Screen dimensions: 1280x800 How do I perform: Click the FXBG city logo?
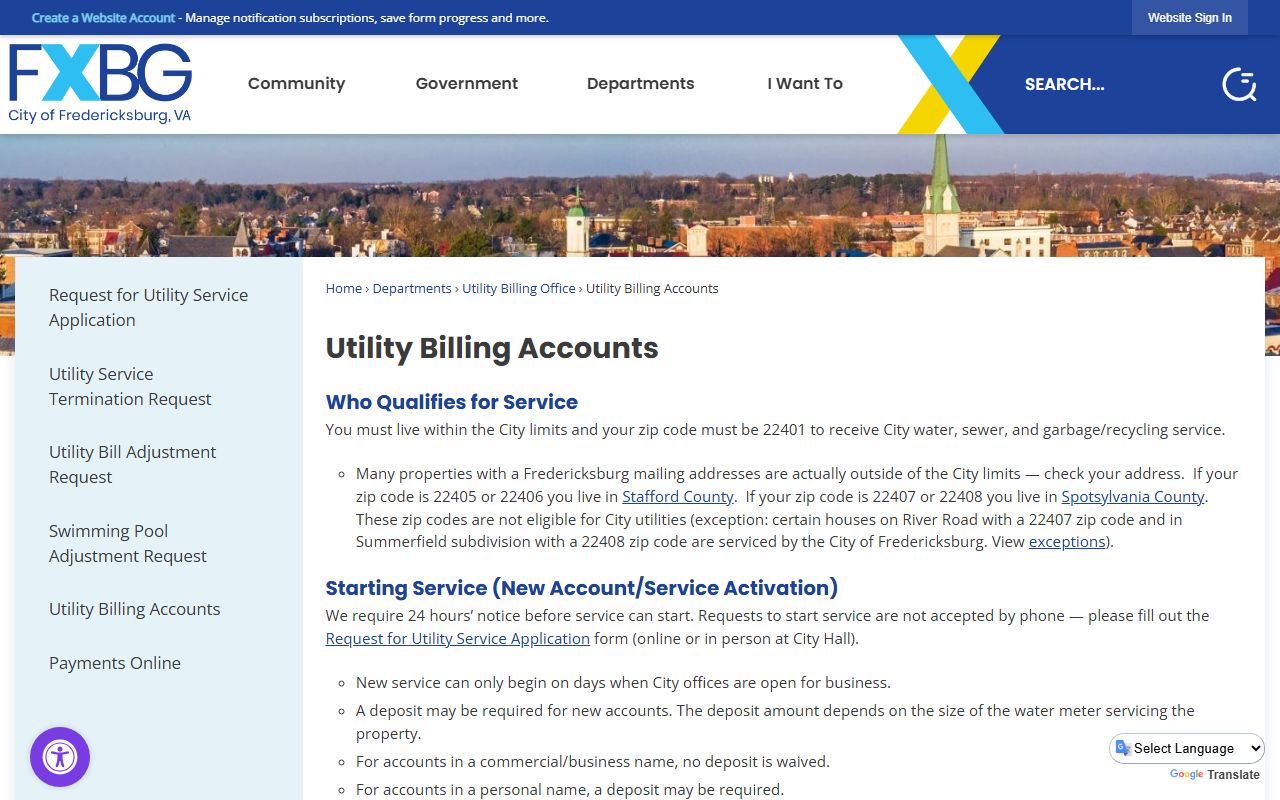(x=100, y=84)
